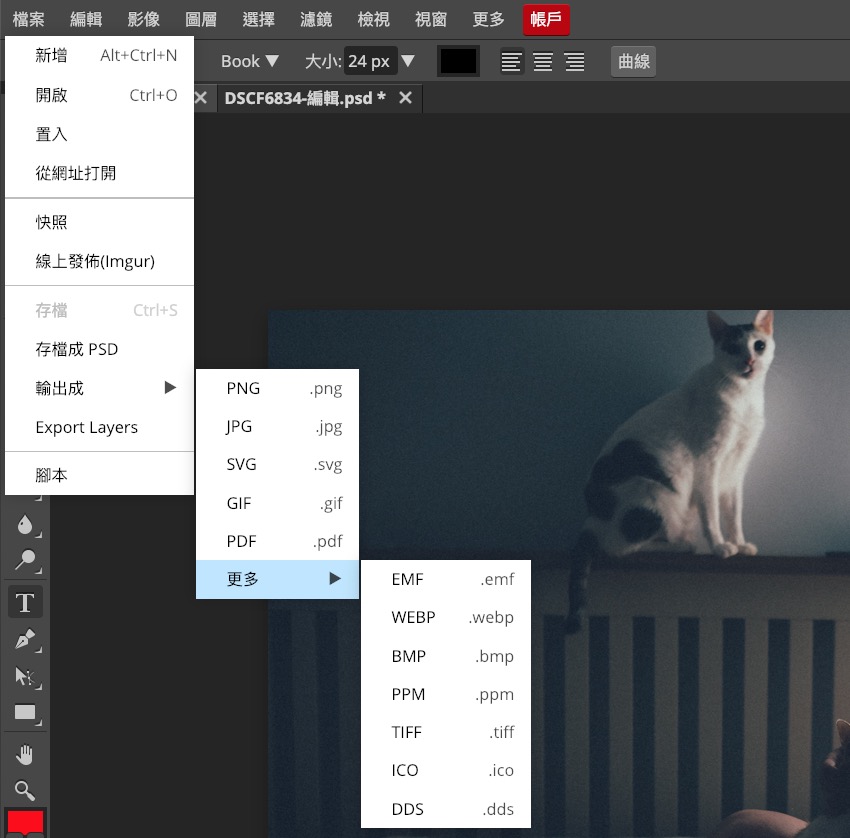Select the Type tool
This screenshot has height=838, width=850.
25,602
